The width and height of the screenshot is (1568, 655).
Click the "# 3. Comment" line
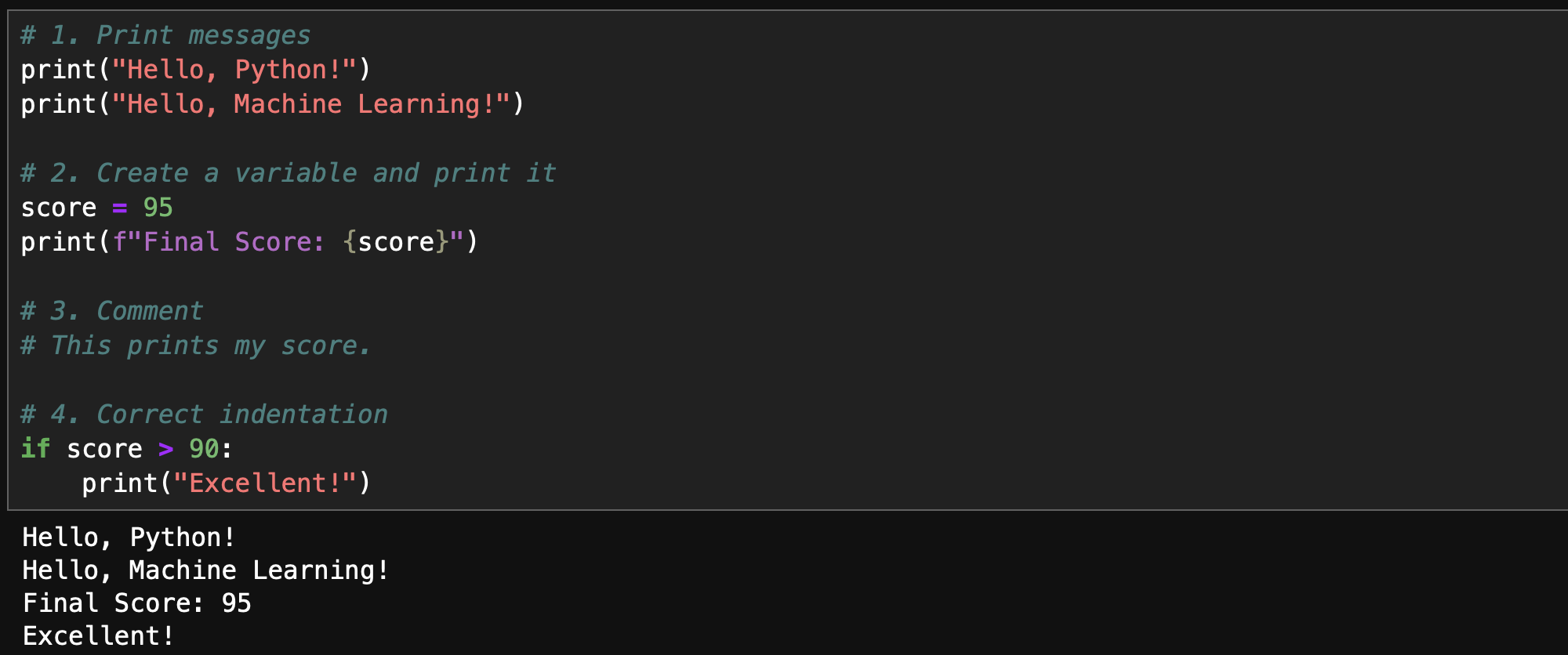[111, 311]
